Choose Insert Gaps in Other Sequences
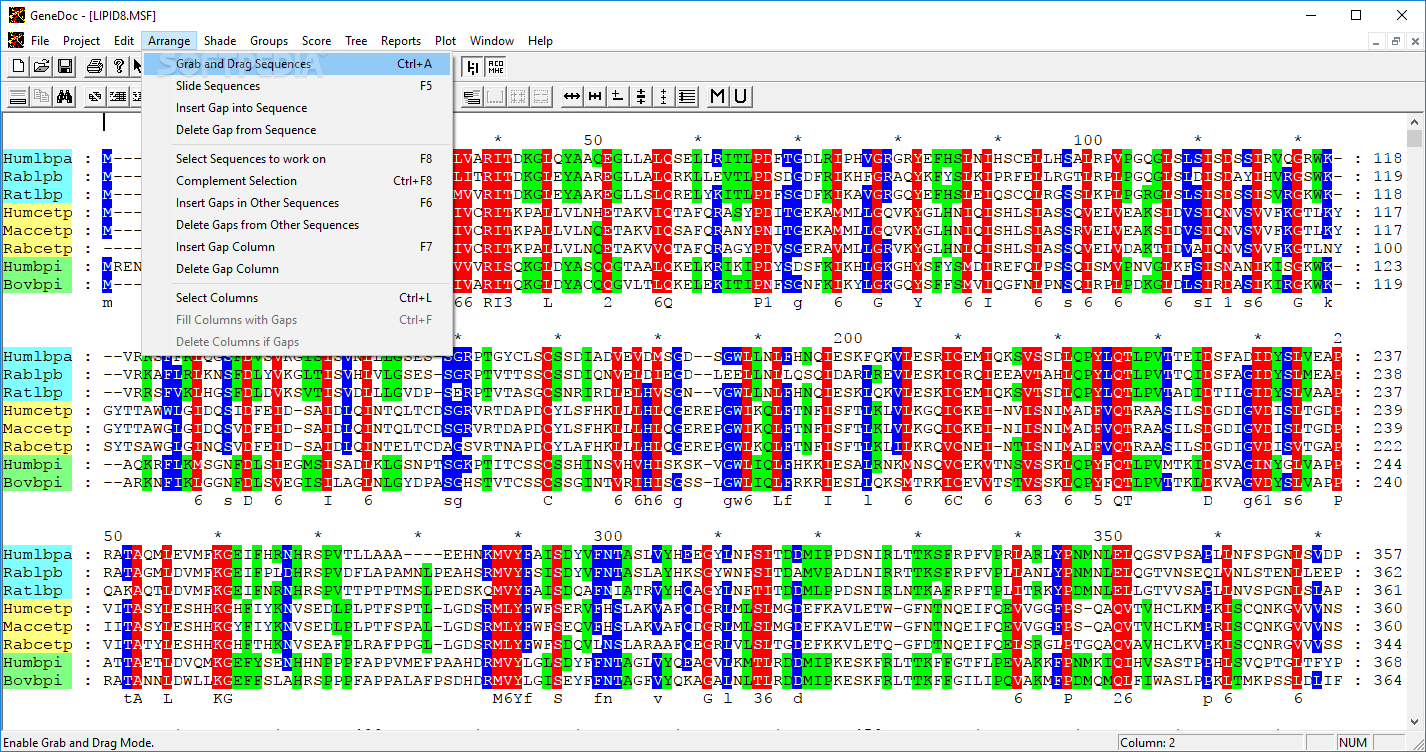 [298, 203]
